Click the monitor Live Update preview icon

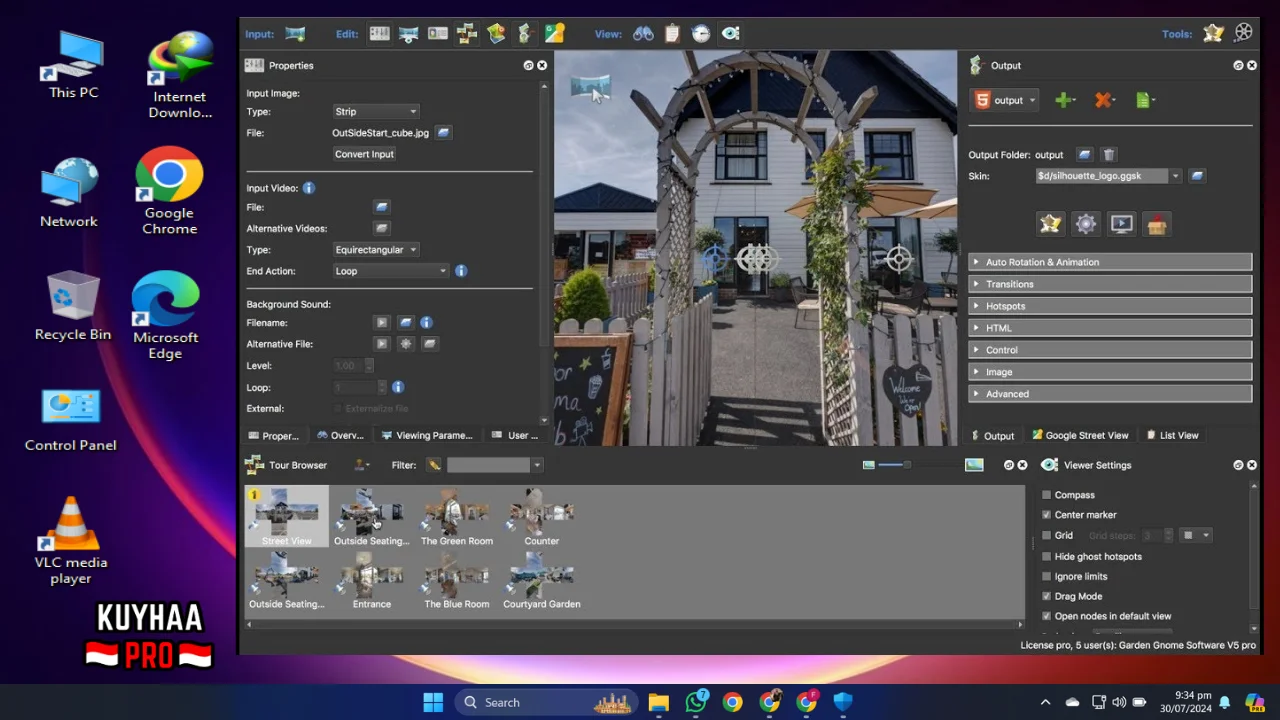click(x=1122, y=224)
